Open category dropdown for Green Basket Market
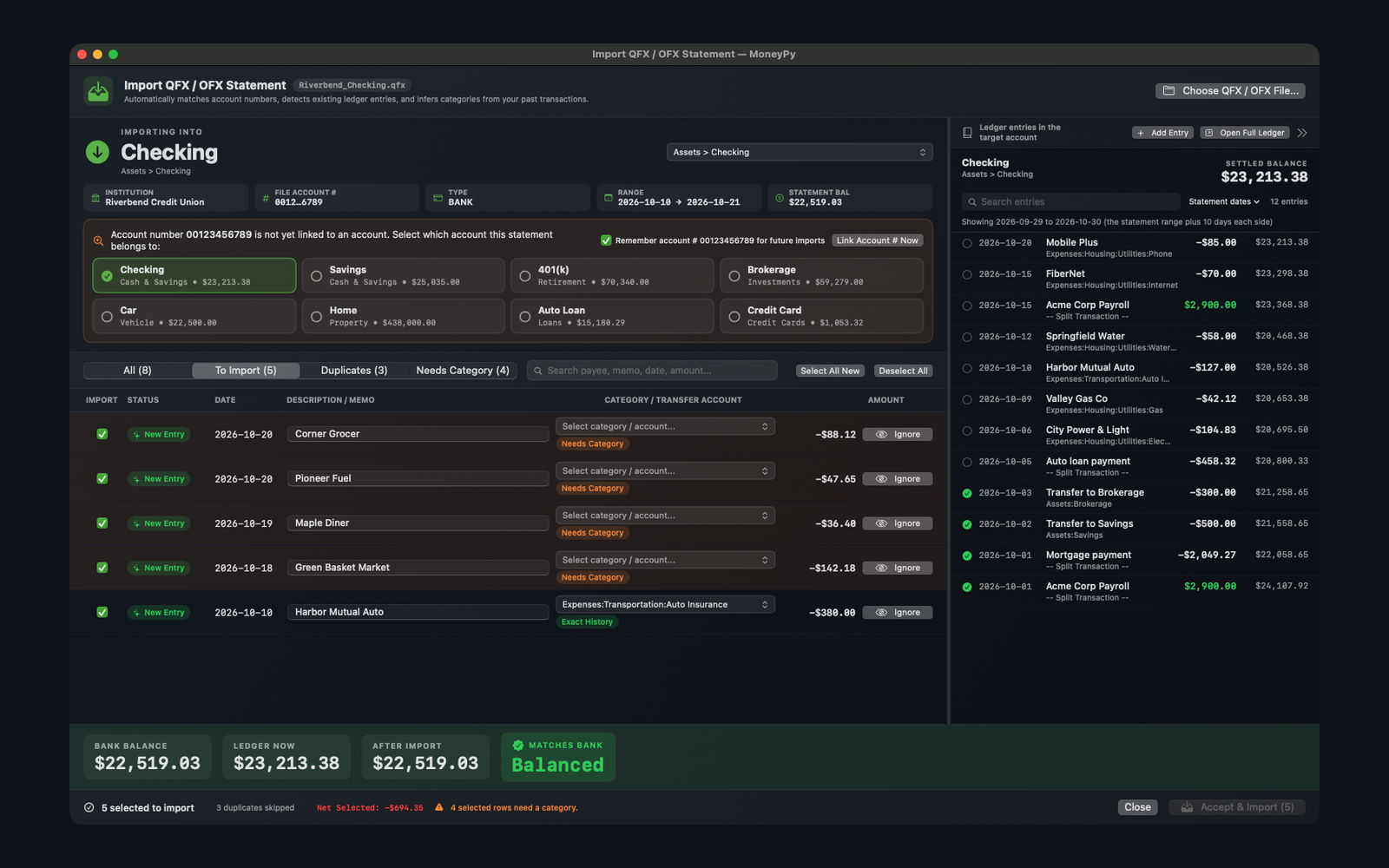1389x868 pixels. pos(665,560)
